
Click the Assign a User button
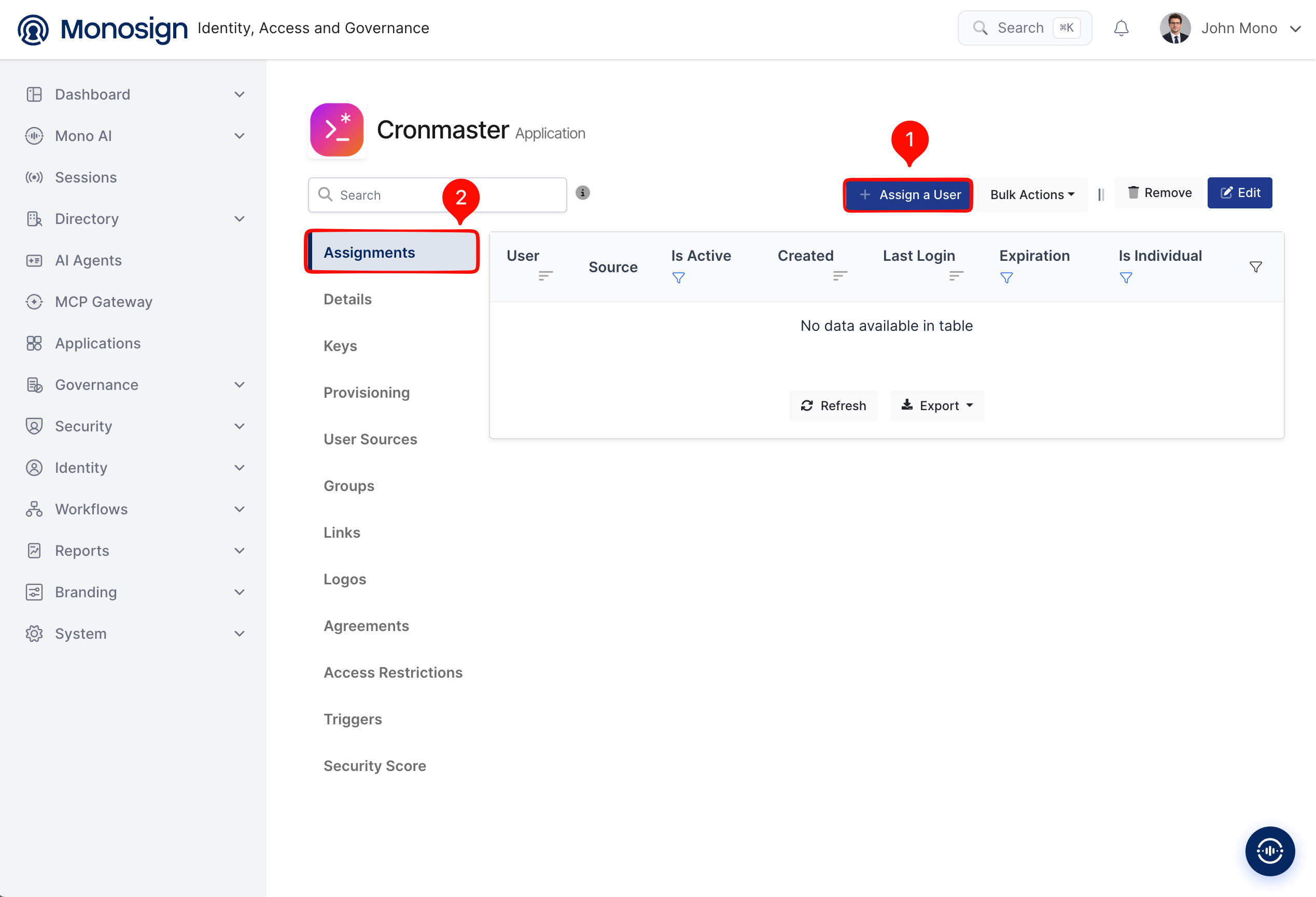click(908, 194)
